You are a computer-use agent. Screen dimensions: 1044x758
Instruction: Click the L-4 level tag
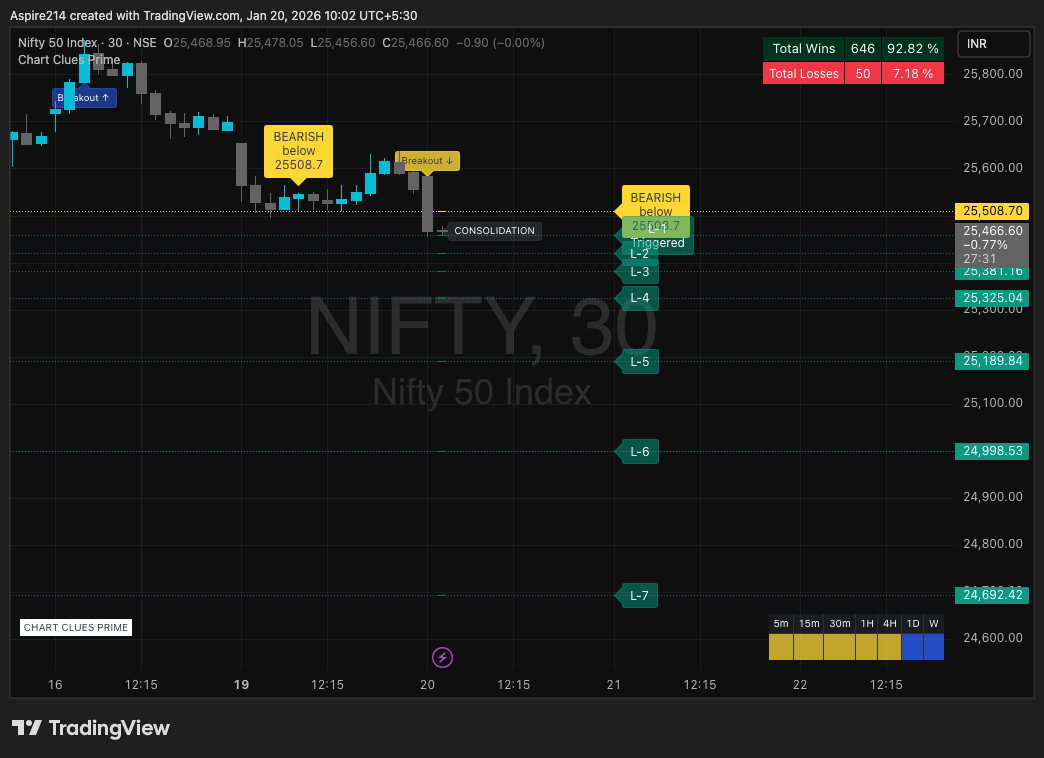pyautogui.click(x=639, y=298)
